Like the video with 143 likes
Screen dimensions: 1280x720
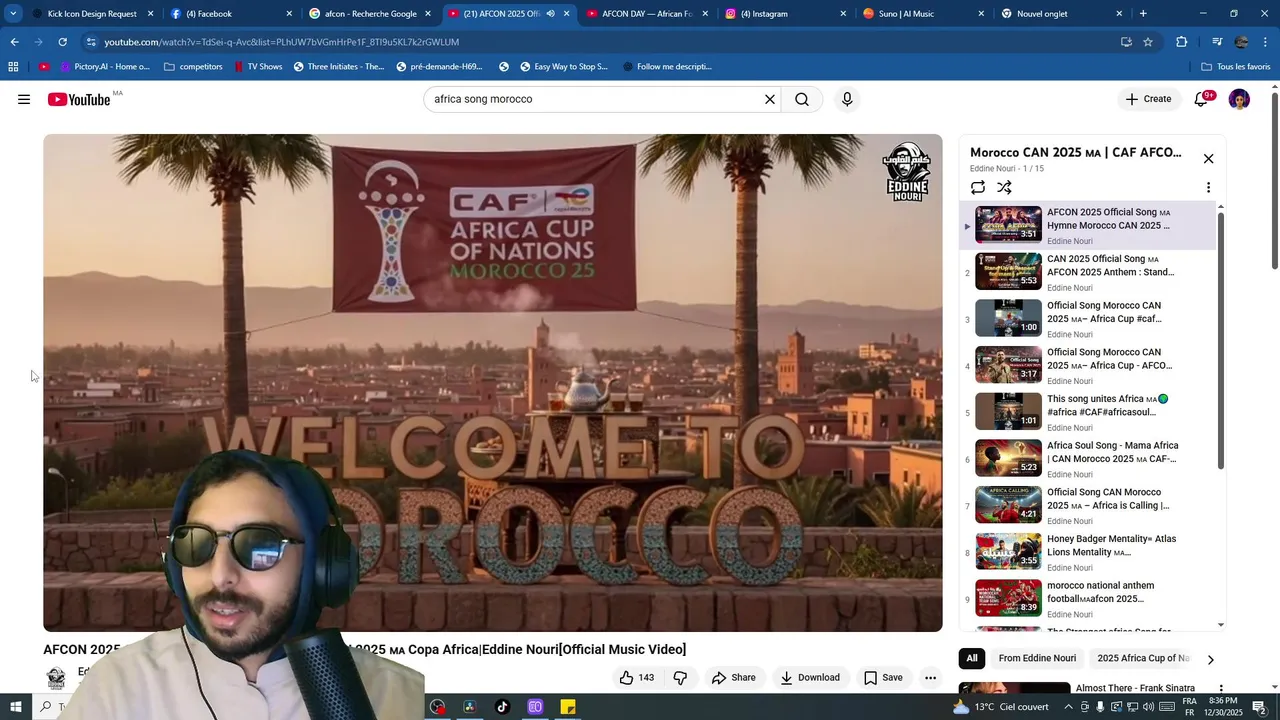tap(636, 678)
